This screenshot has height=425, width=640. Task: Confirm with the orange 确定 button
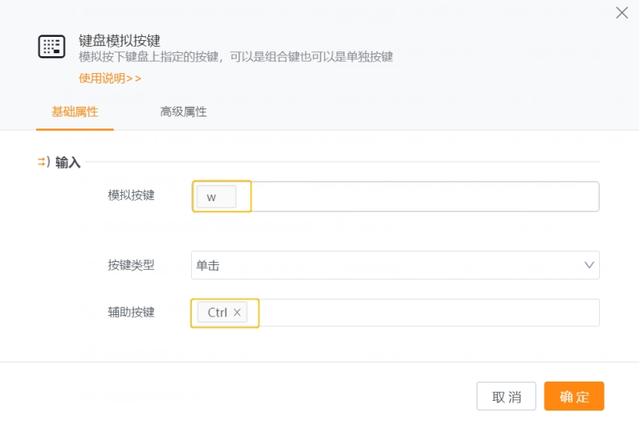[x=574, y=396]
